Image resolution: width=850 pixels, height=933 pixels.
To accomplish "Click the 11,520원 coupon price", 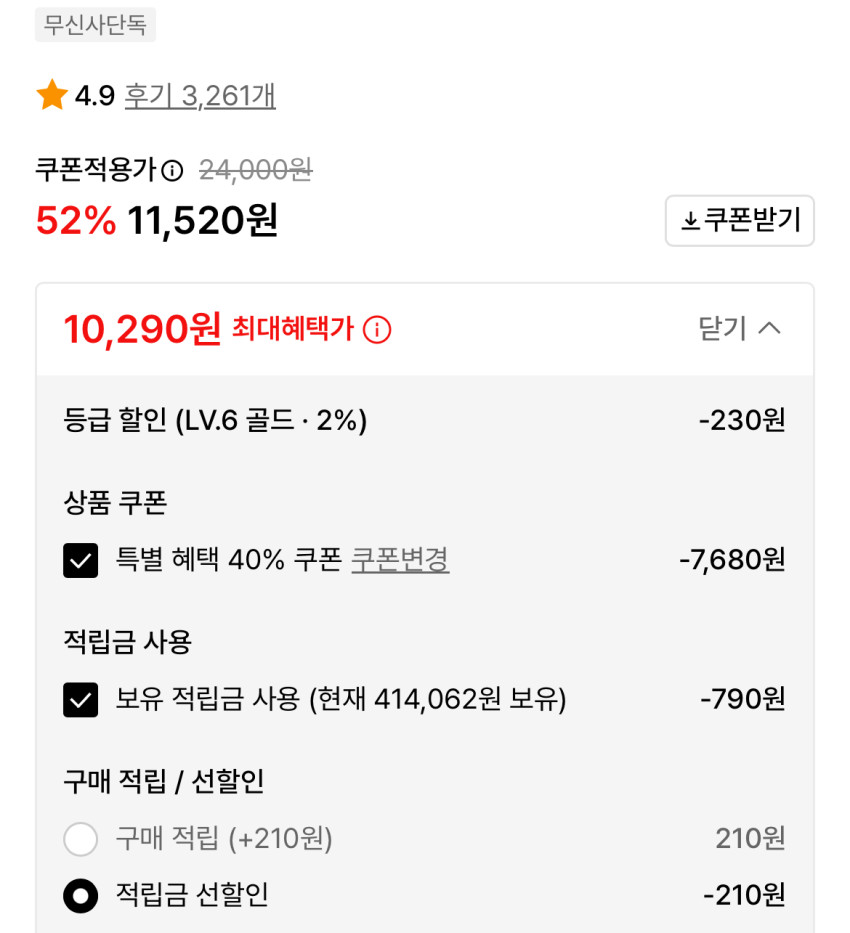I will tap(202, 221).
